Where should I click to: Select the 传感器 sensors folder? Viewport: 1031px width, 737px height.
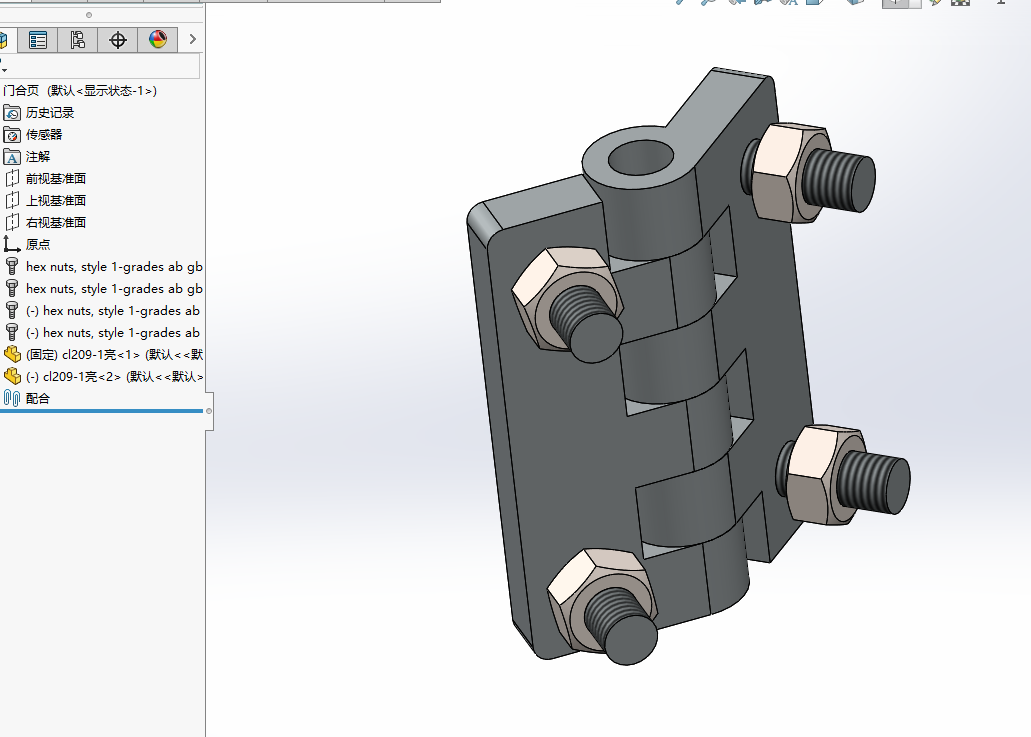33,135
